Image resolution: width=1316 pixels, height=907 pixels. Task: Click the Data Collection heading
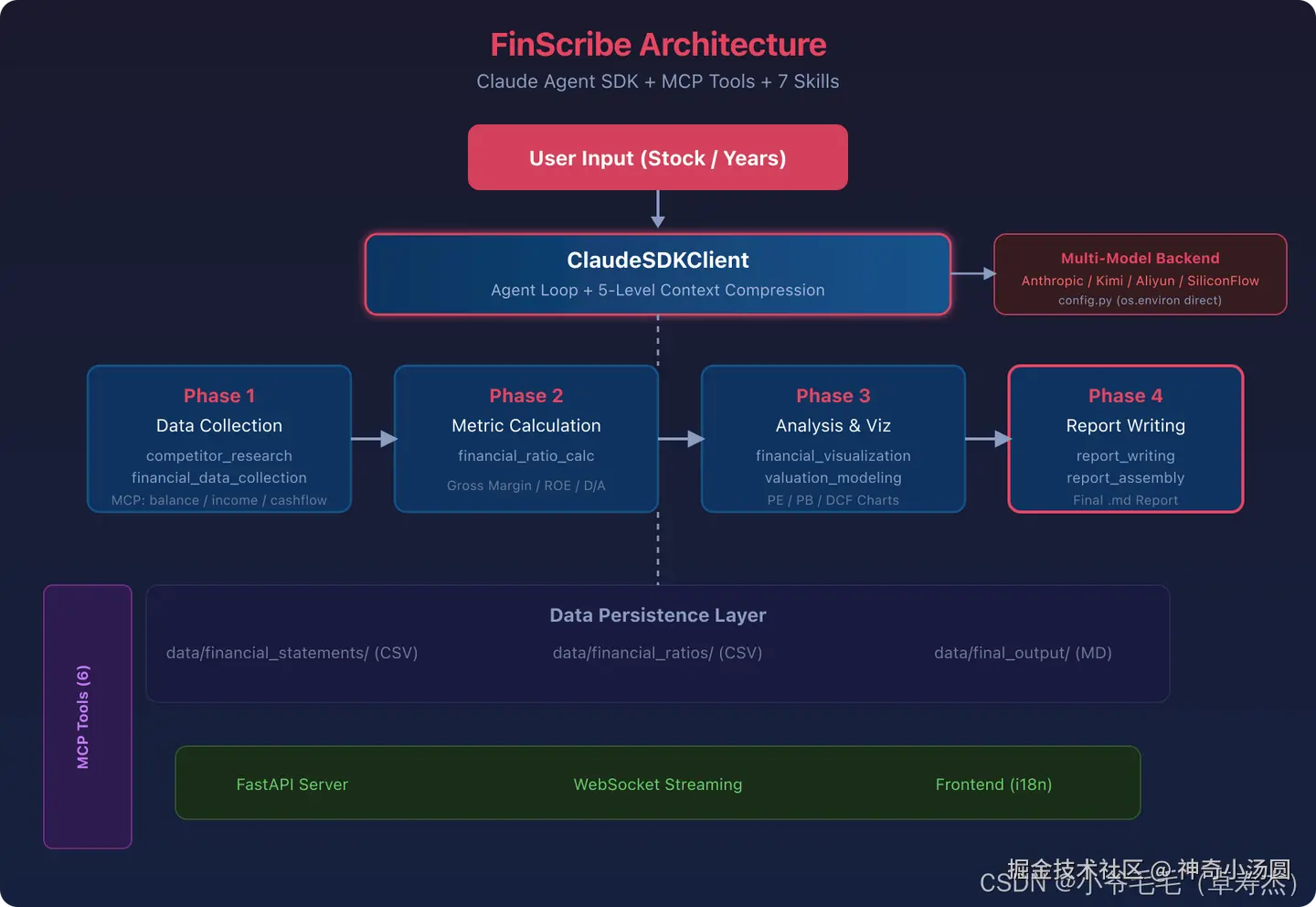pyautogui.click(x=219, y=425)
